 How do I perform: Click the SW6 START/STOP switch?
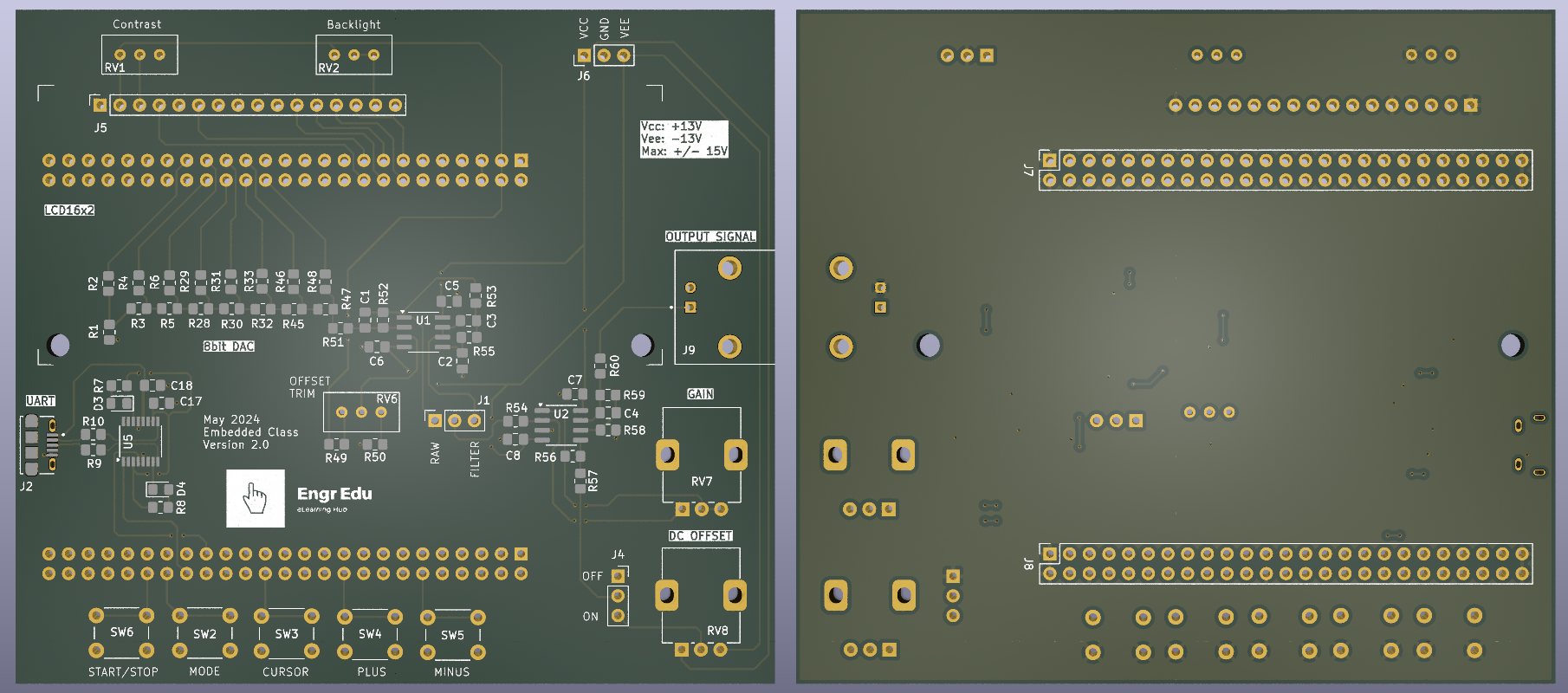coord(121,633)
